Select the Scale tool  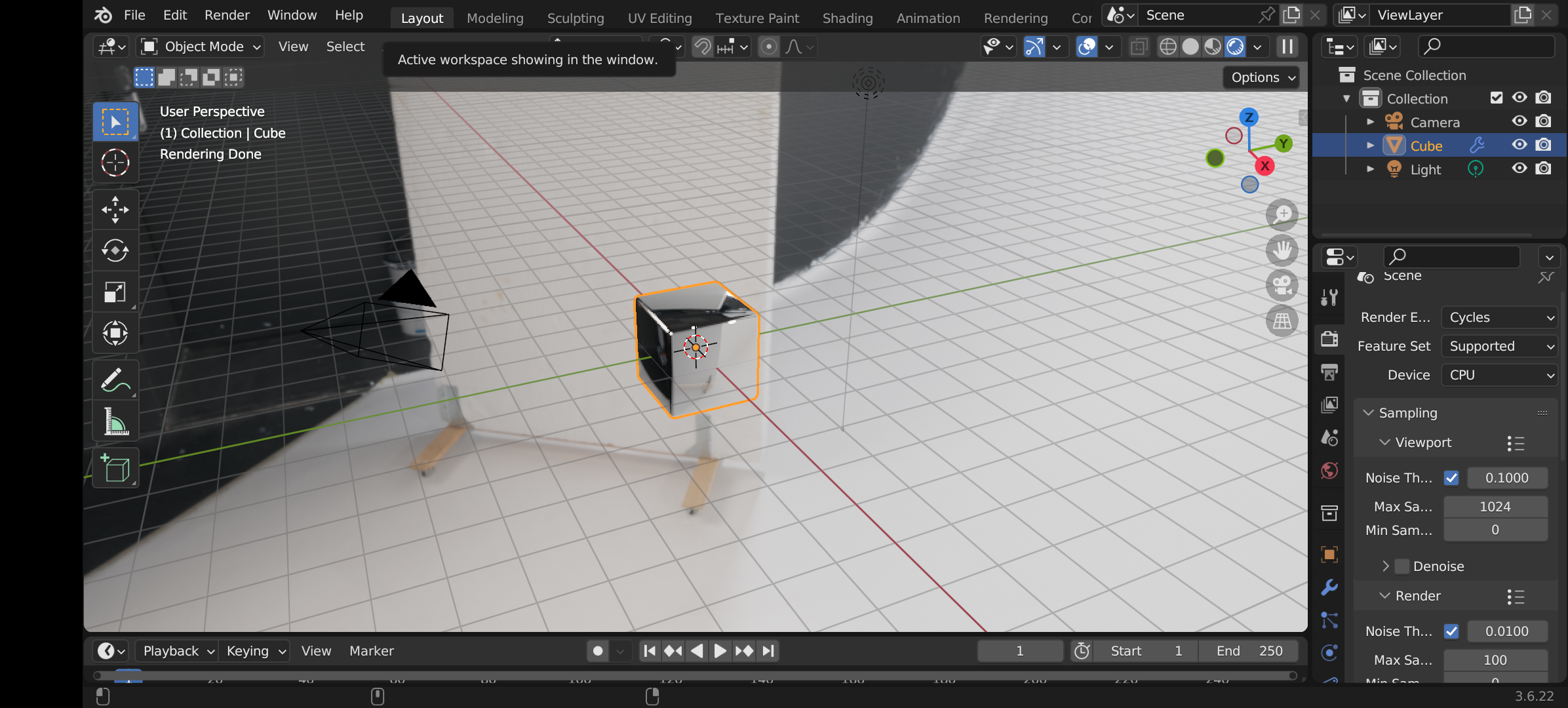[x=115, y=292]
